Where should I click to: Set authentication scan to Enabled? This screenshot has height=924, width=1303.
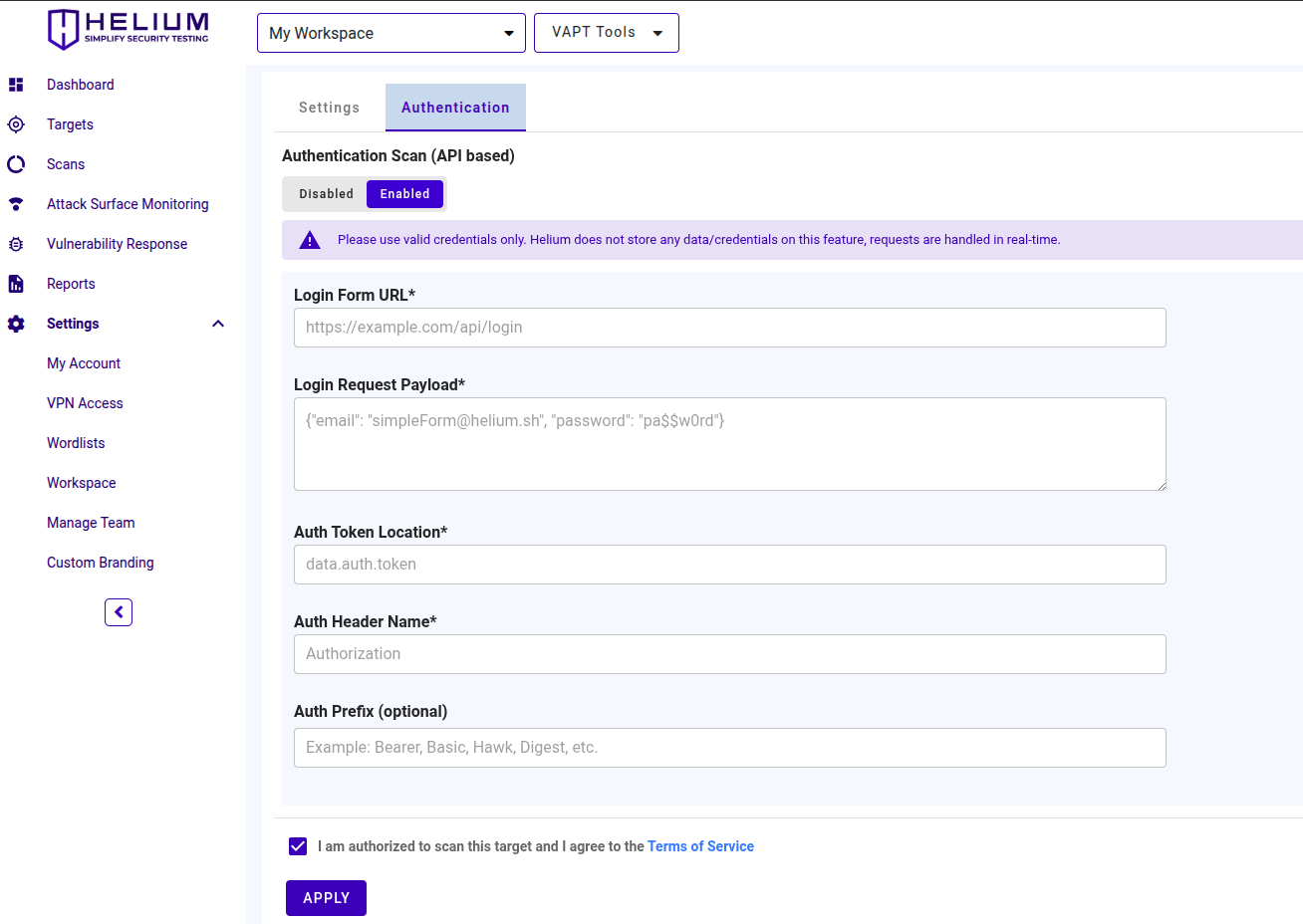pyautogui.click(x=404, y=194)
